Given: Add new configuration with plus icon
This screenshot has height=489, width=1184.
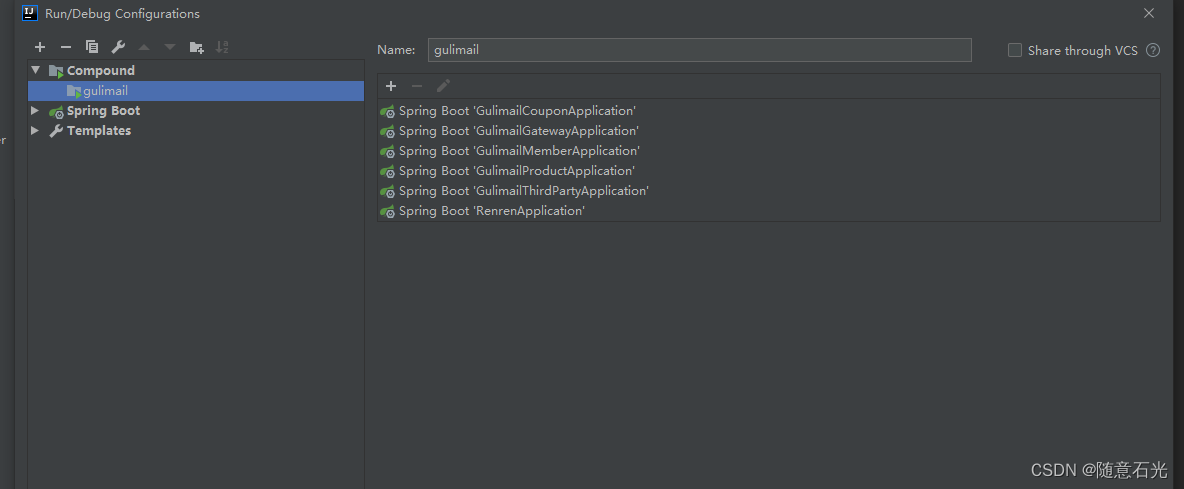Looking at the screenshot, I should coord(40,48).
